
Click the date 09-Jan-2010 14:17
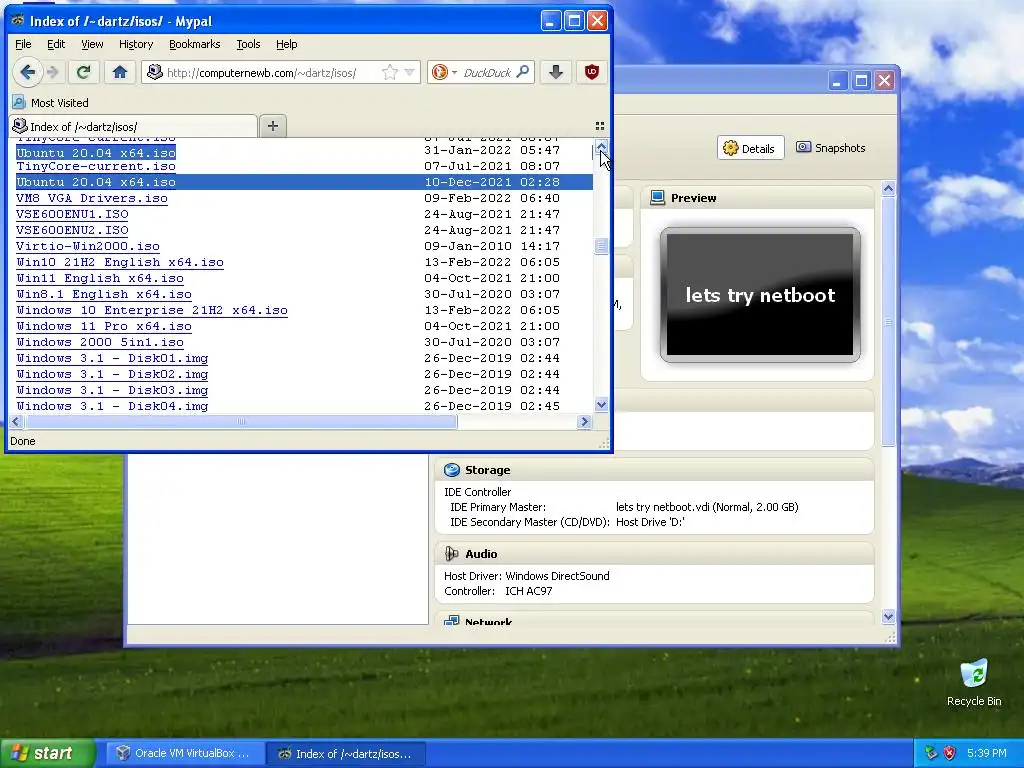492,246
